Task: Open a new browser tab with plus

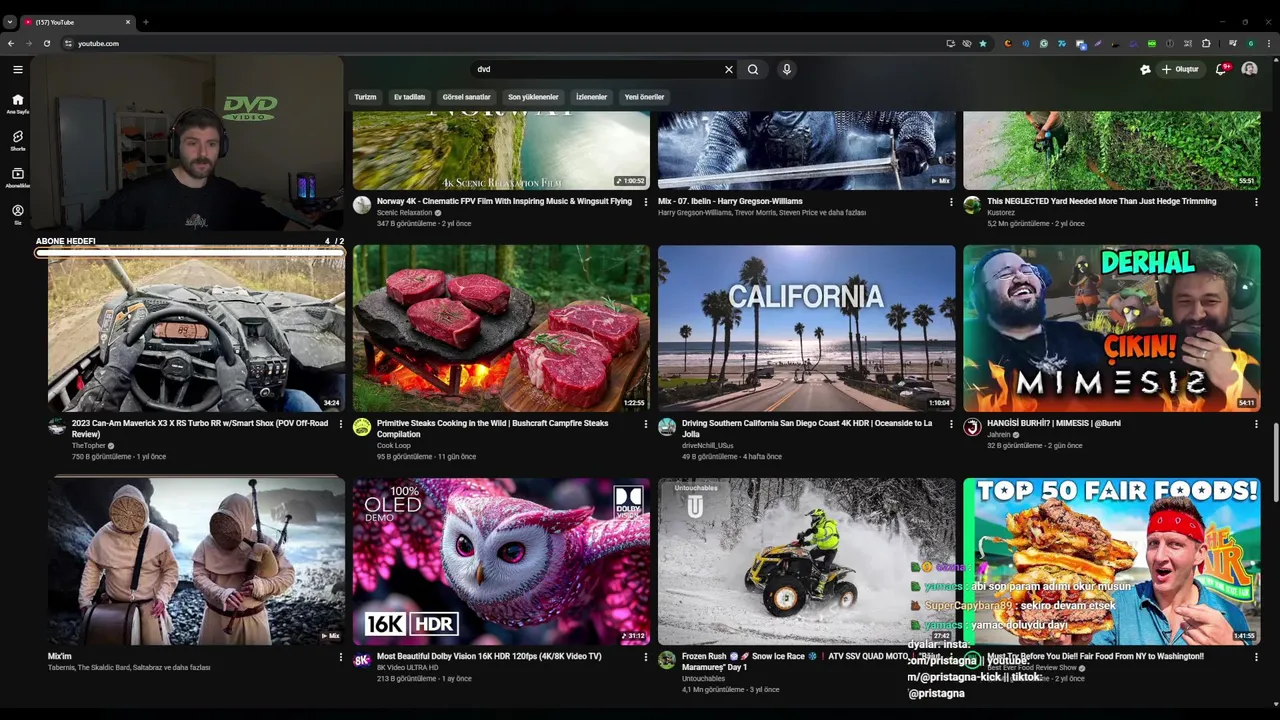Action: (145, 21)
